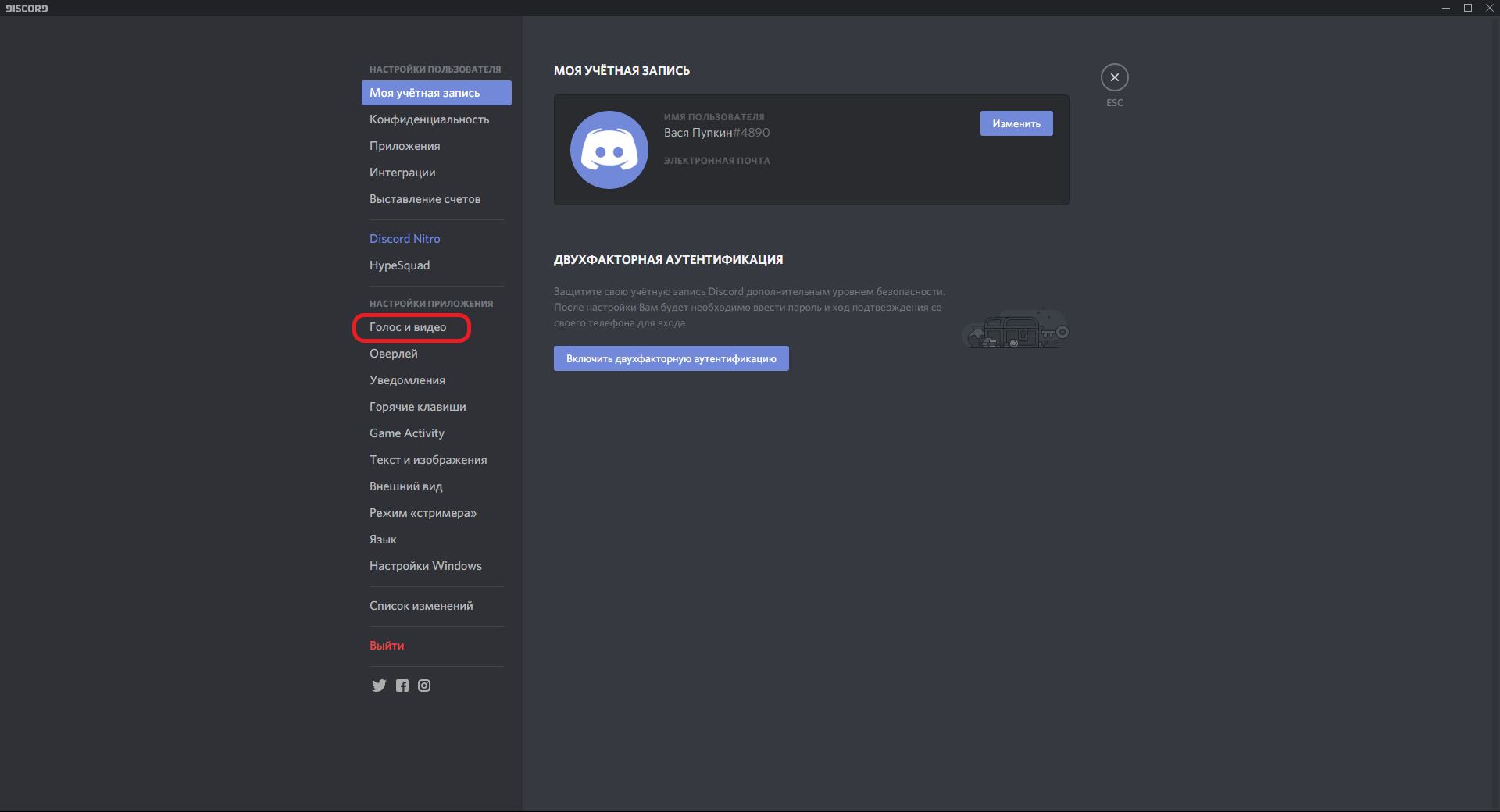Select Моя учётная запись settings tab

tap(437, 93)
